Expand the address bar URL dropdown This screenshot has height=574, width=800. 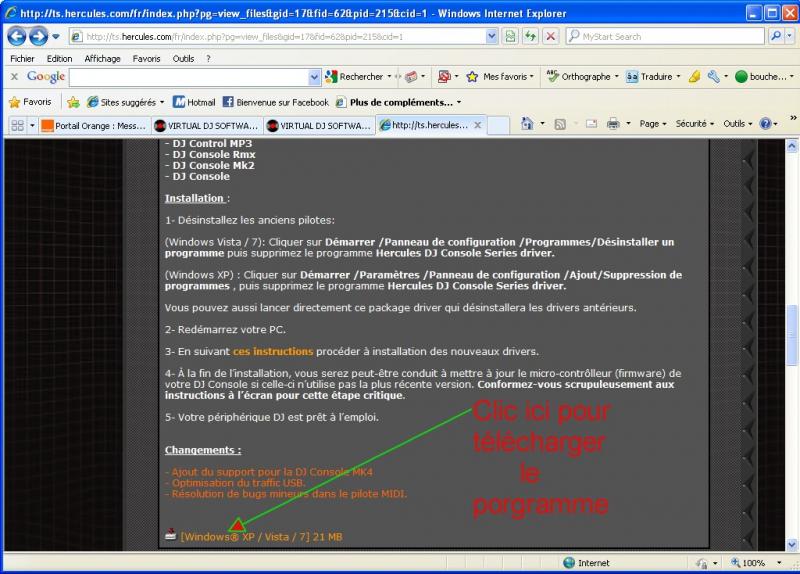point(491,36)
